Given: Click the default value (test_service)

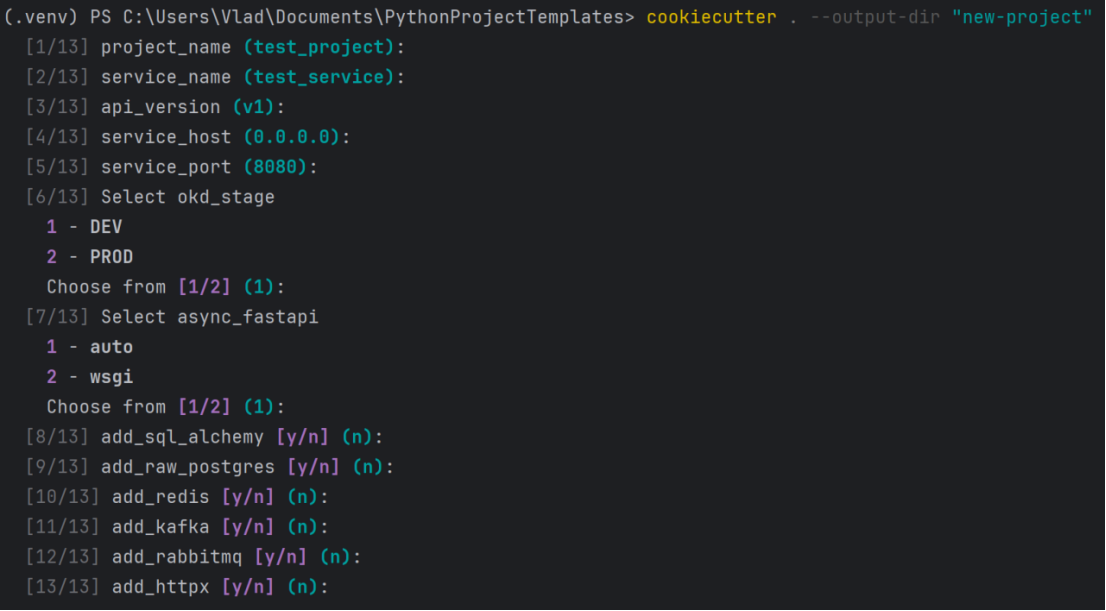Looking at the screenshot, I should 319,77.
